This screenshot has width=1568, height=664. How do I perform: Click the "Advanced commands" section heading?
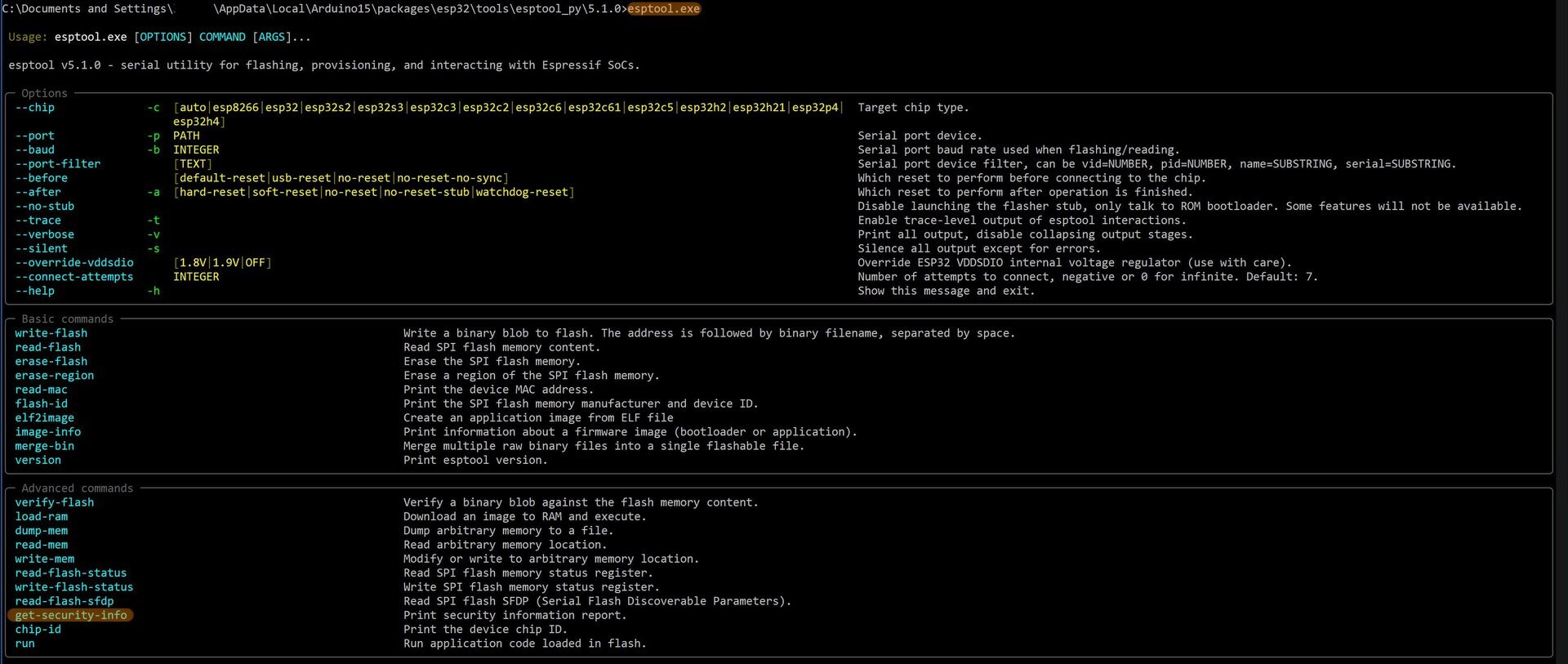tap(77, 488)
